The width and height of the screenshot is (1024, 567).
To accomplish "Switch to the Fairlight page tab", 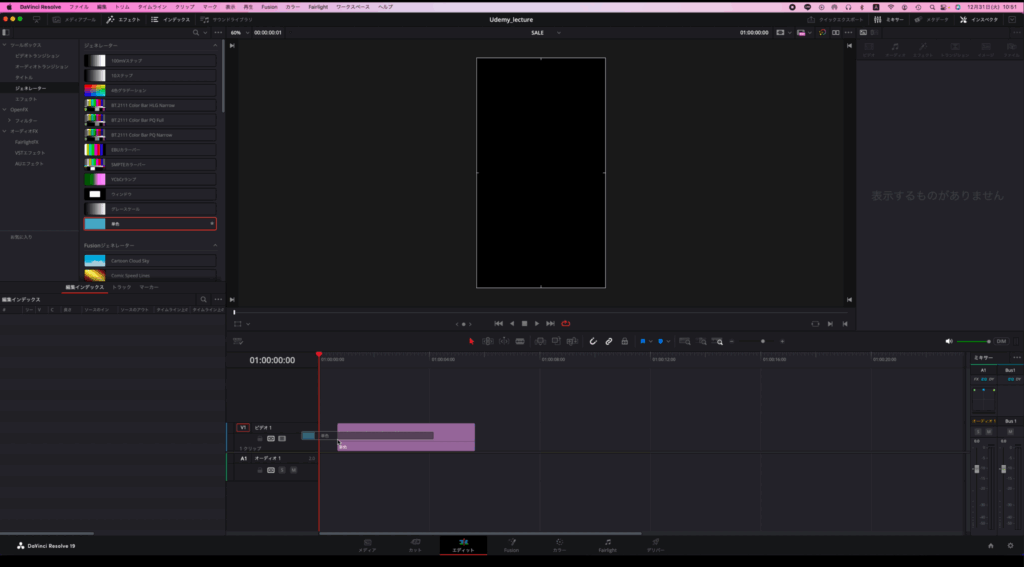I will pyautogui.click(x=607, y=545).
